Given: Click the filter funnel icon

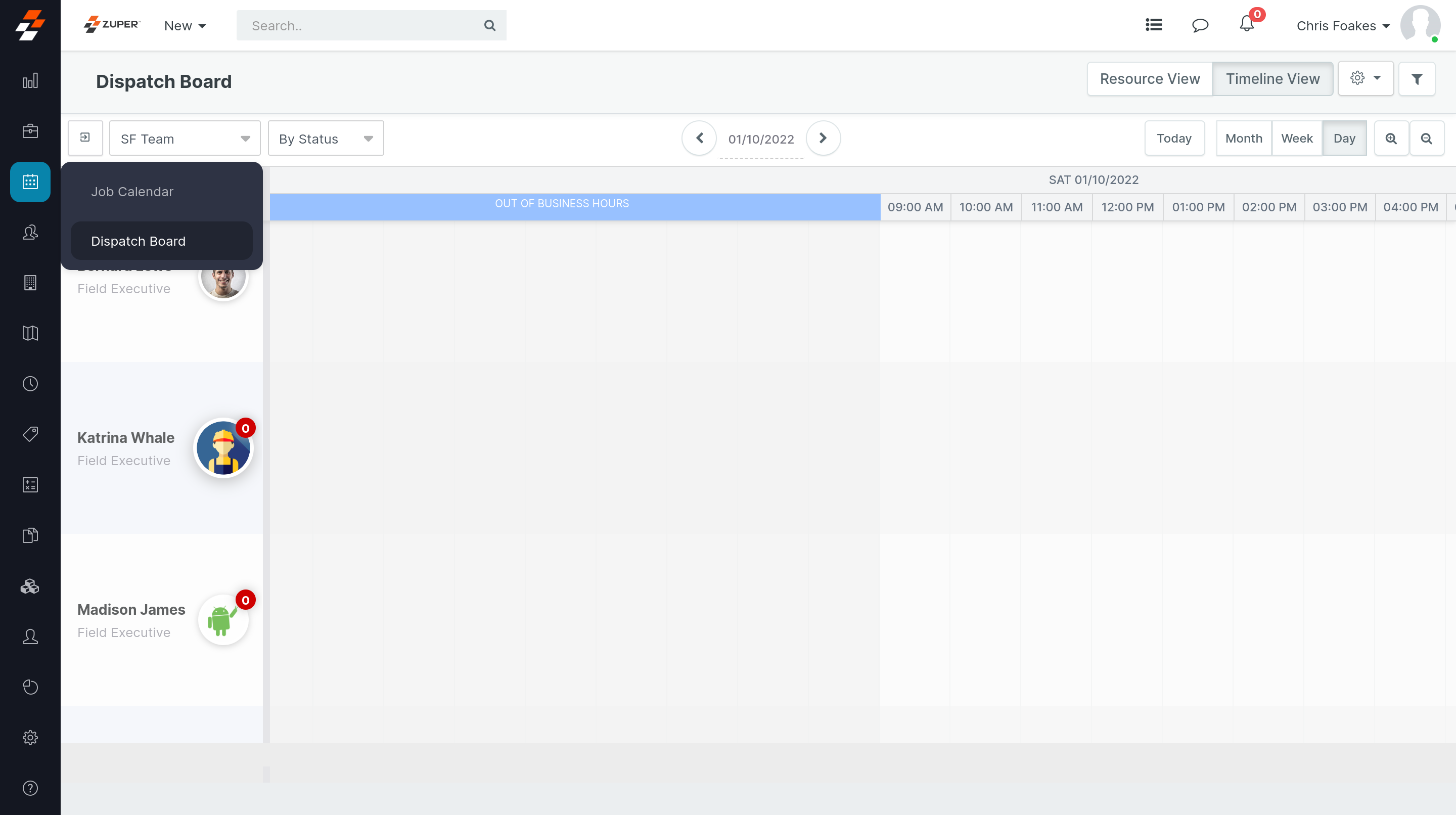Looking at the screenshot, I should click(x=1417, y=79).
